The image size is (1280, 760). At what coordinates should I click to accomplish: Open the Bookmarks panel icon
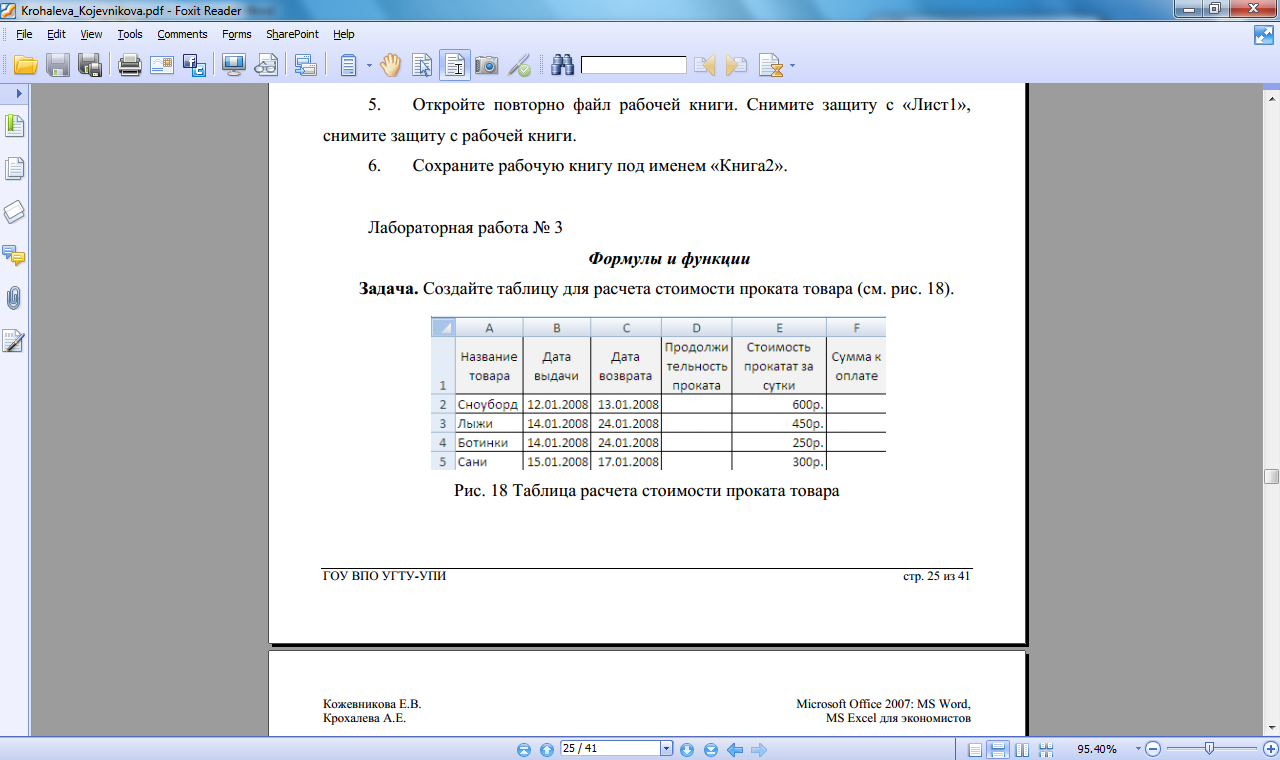tap(14, 126)
